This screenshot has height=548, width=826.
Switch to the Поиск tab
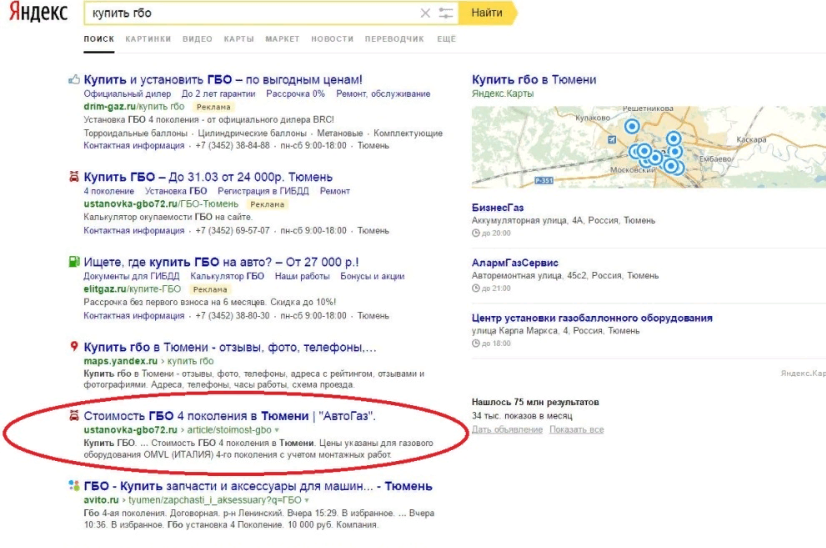[99, 39]
